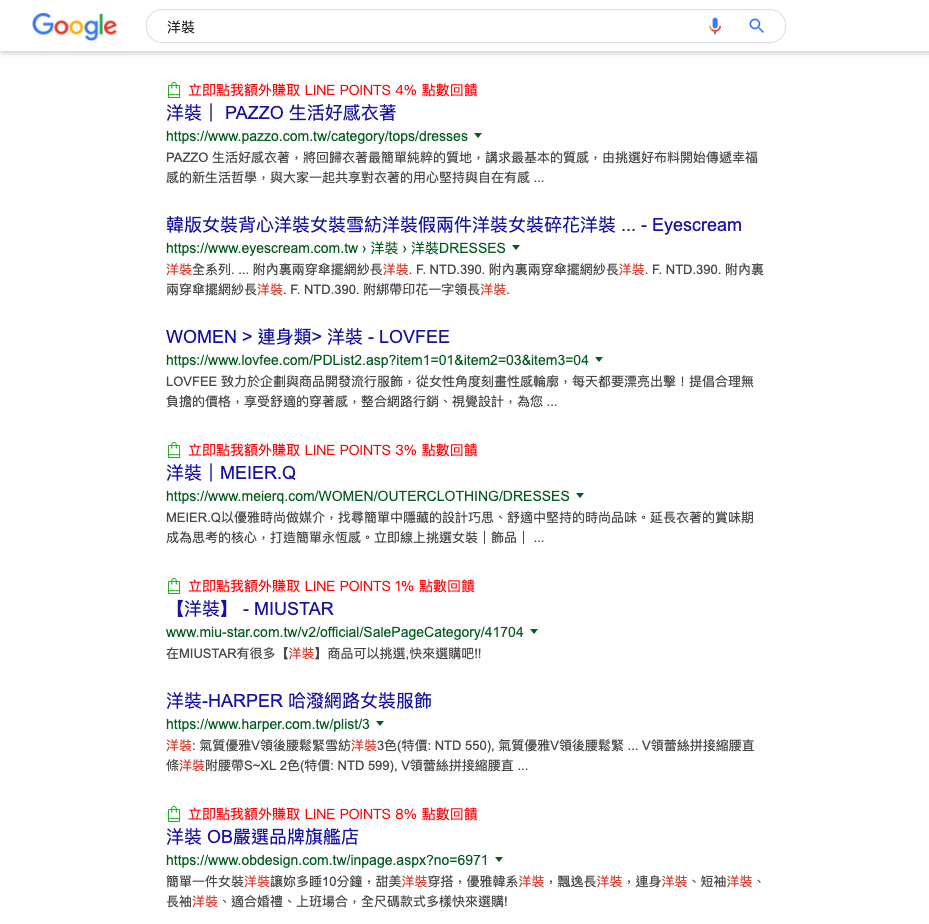The height and width of the screenshot is (924, 929).
Task: Click the miu-star.com.tw SalePageCategory/41704 URL
Action: (345, 632)
